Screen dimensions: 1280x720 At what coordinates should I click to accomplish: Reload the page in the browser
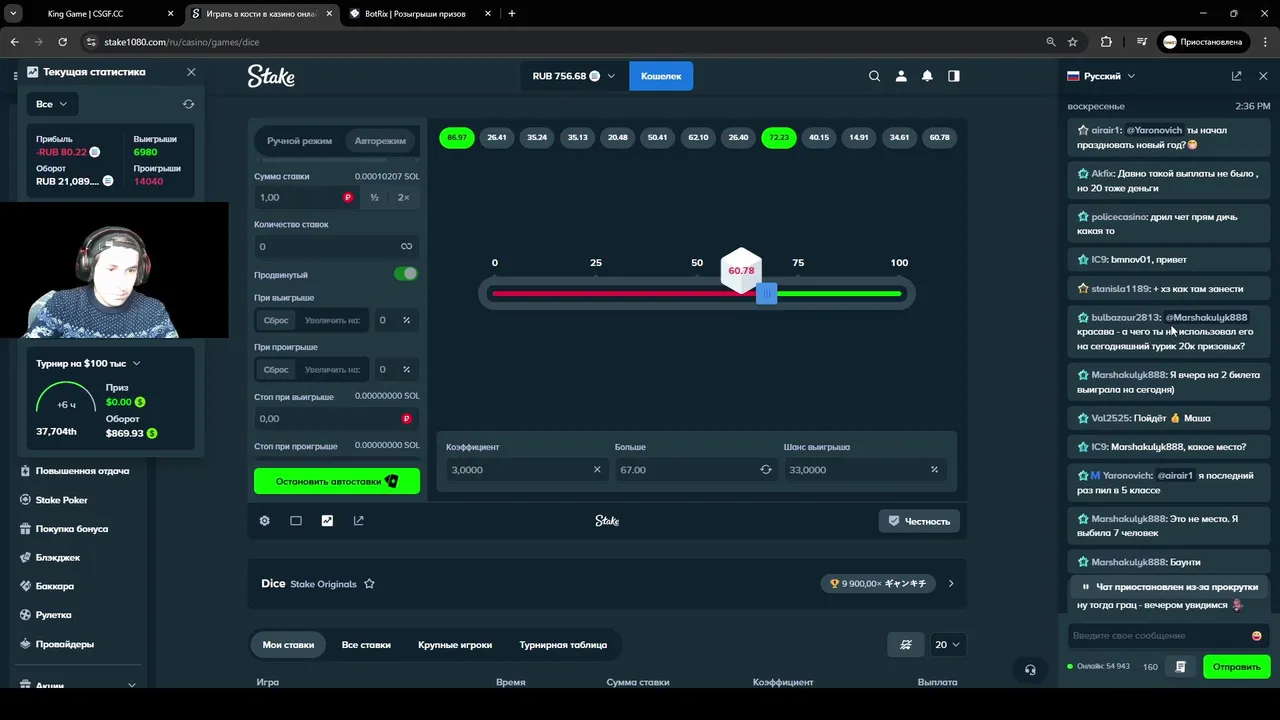(63, 42)
